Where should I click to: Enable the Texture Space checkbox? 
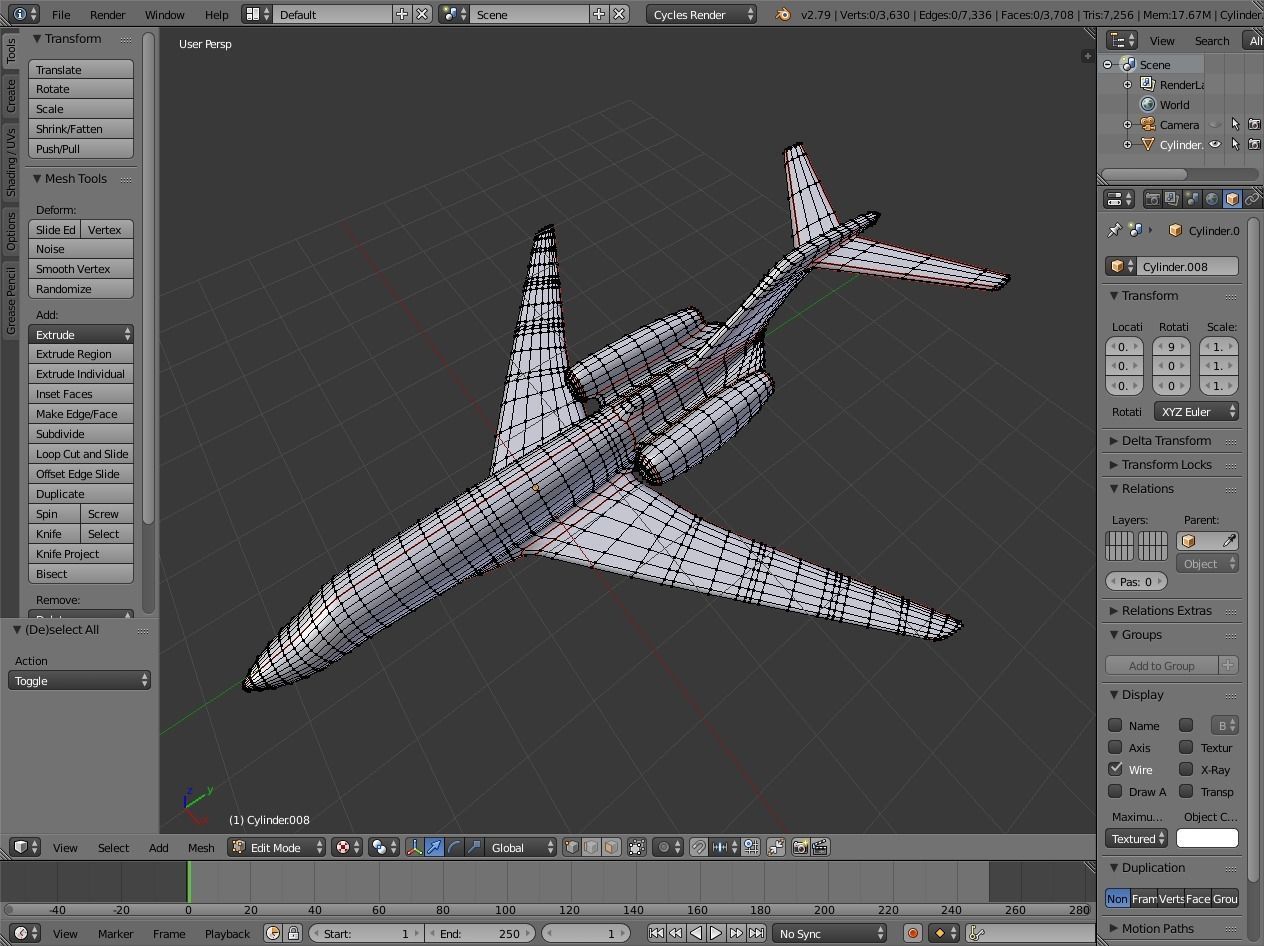click(x=1186, y=747)
